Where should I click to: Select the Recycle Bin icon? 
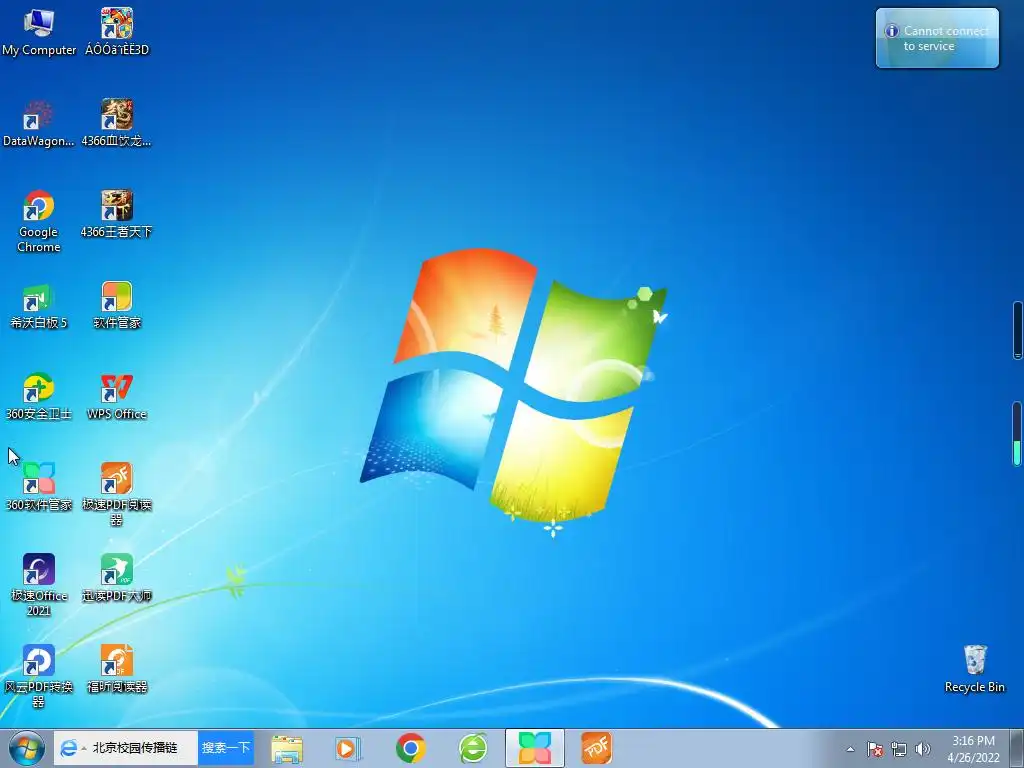974,669
